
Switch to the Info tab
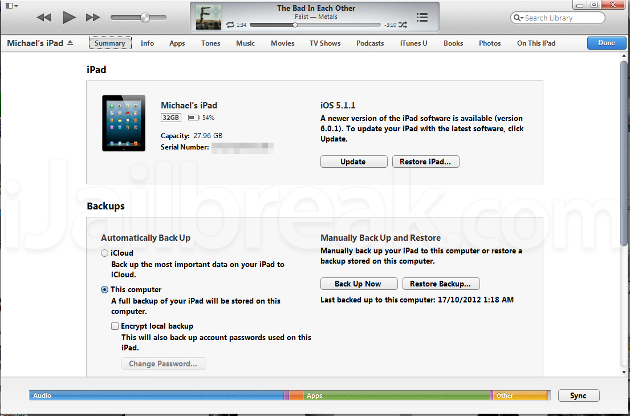tap(147, 43)
